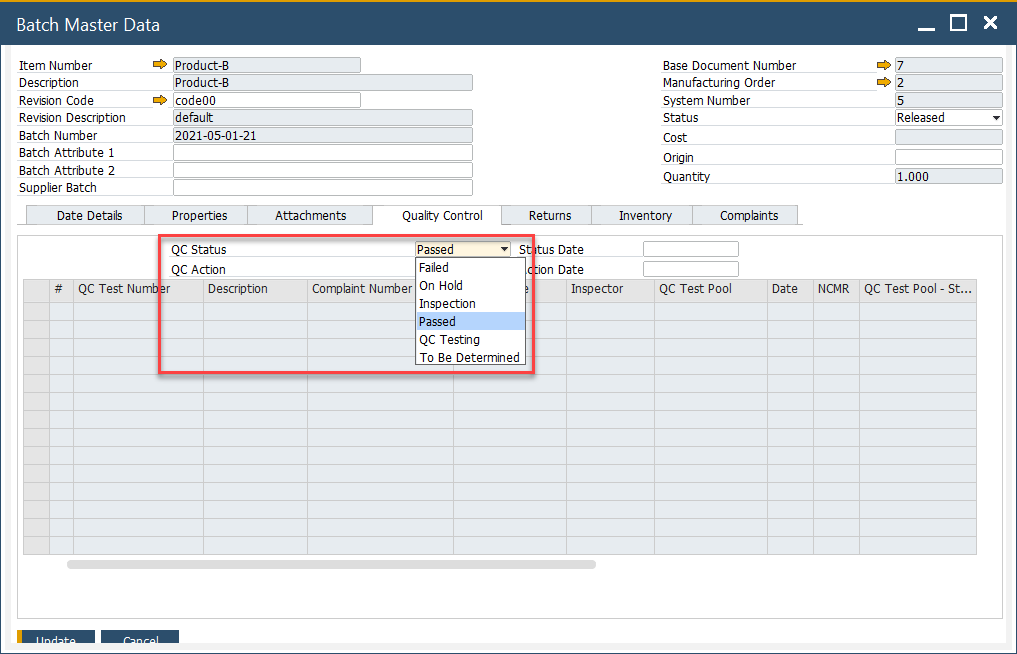
Task: Click the Cancel button
Action: tap(140, 640)
